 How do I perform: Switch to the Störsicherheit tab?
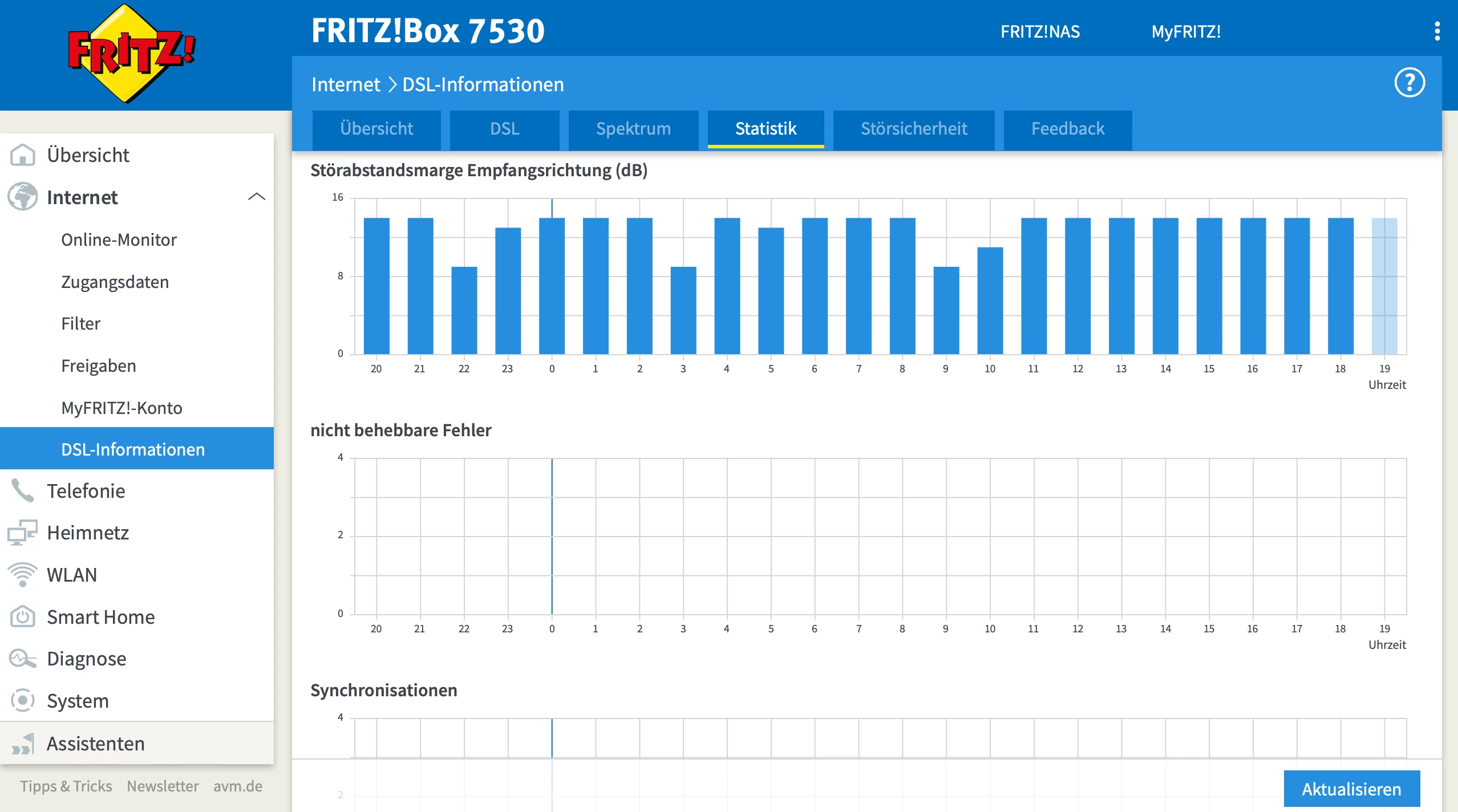coord(914,129)
